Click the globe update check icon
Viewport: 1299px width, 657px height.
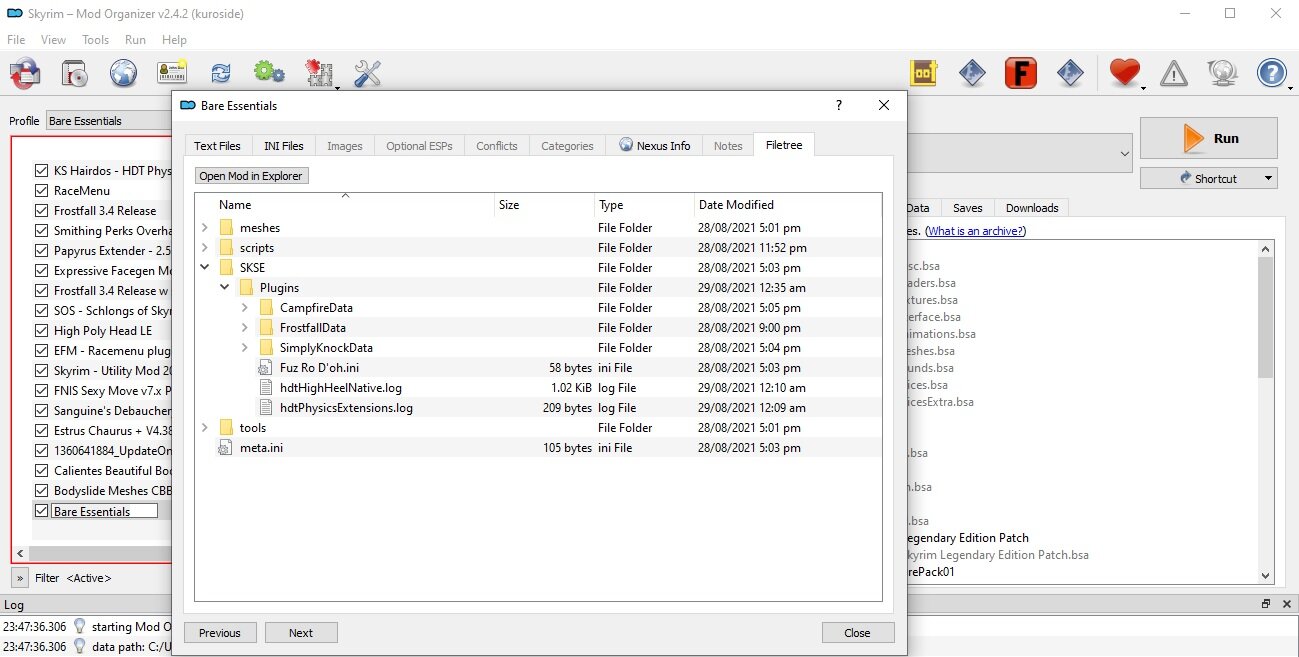1222,73
